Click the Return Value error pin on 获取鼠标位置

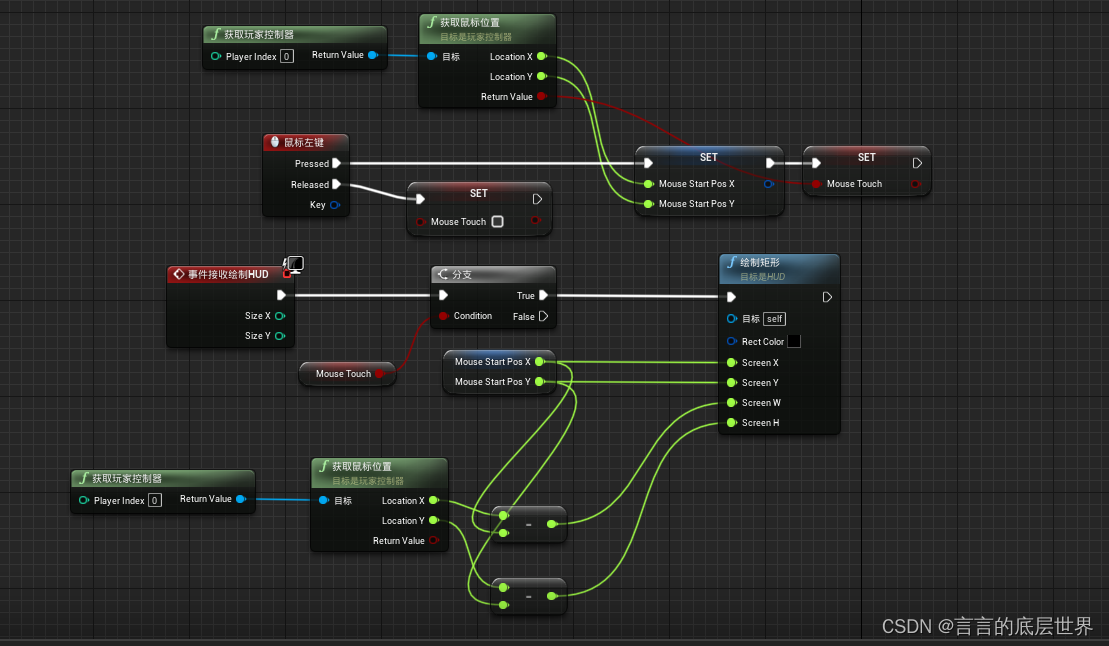[542, 96]
